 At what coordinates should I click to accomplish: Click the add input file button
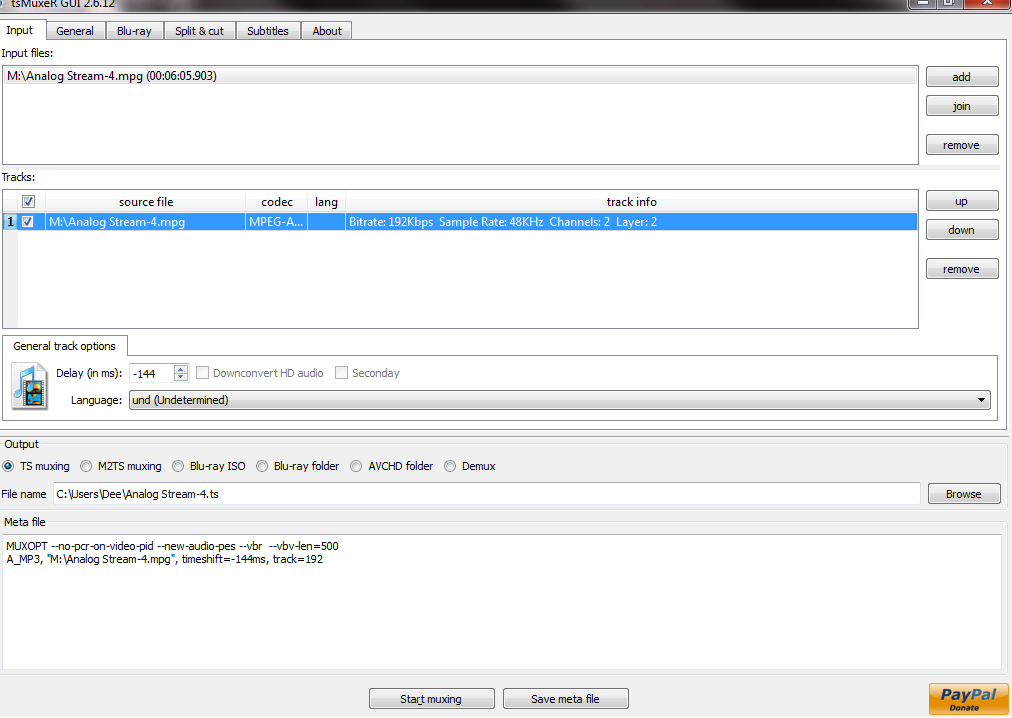click(x=962, y=77)
